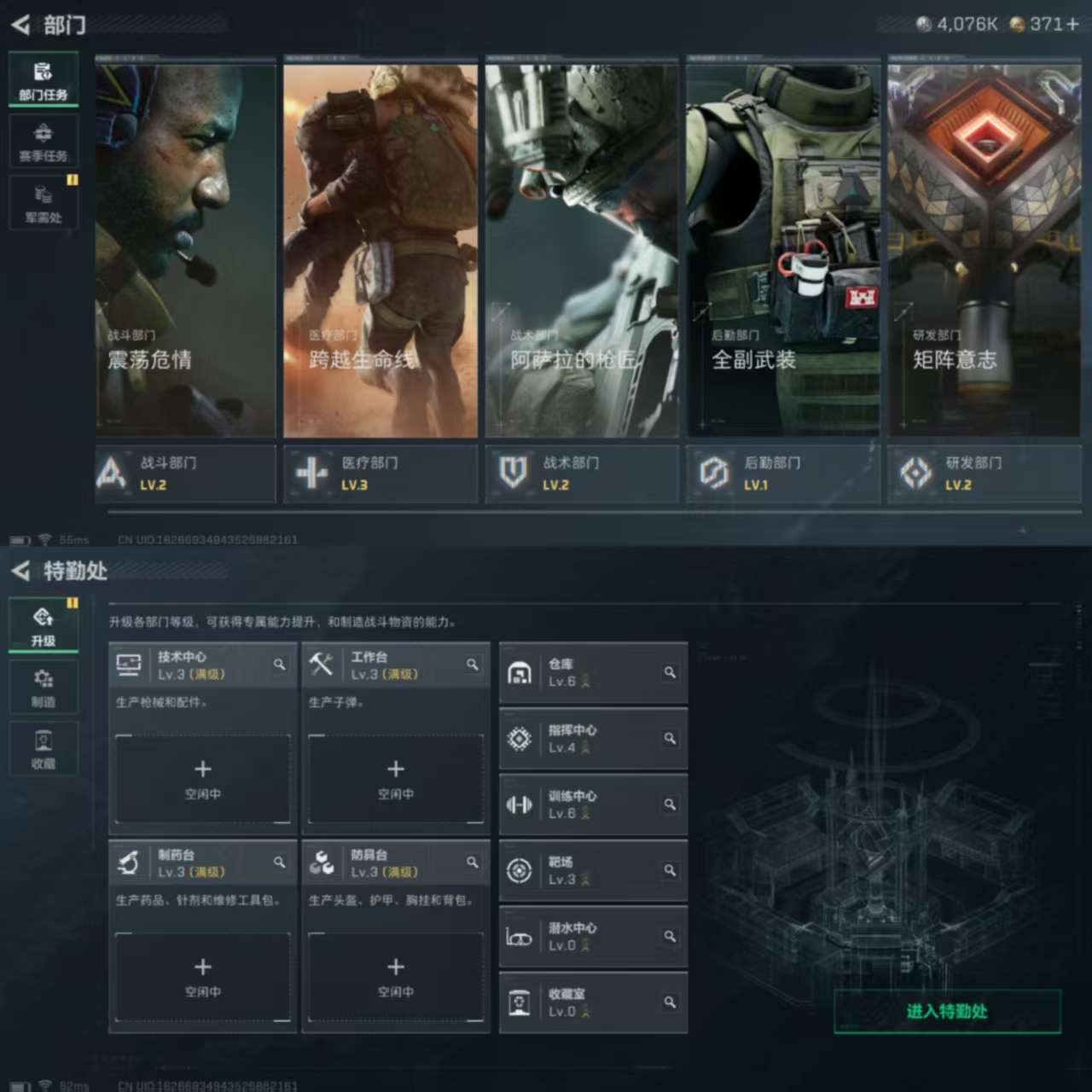
Task: Click the 工作台 hammer-and-wrench icon
Action: [x=322, y=665]
